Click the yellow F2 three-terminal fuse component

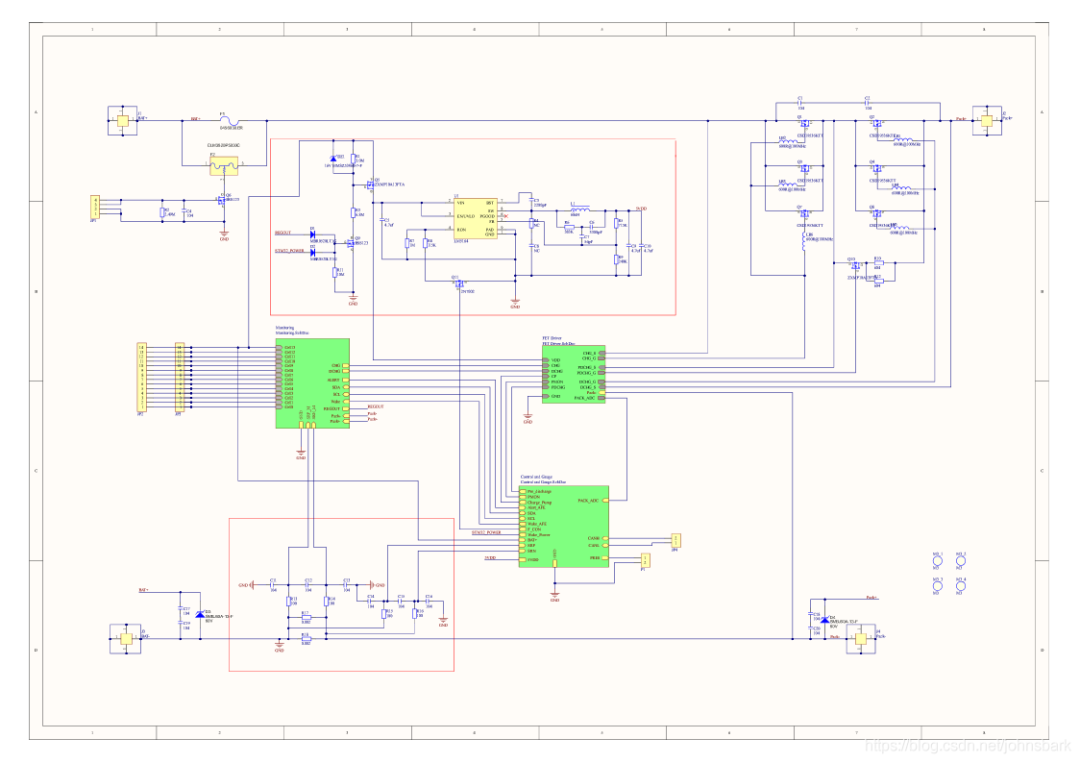(224, 165)
